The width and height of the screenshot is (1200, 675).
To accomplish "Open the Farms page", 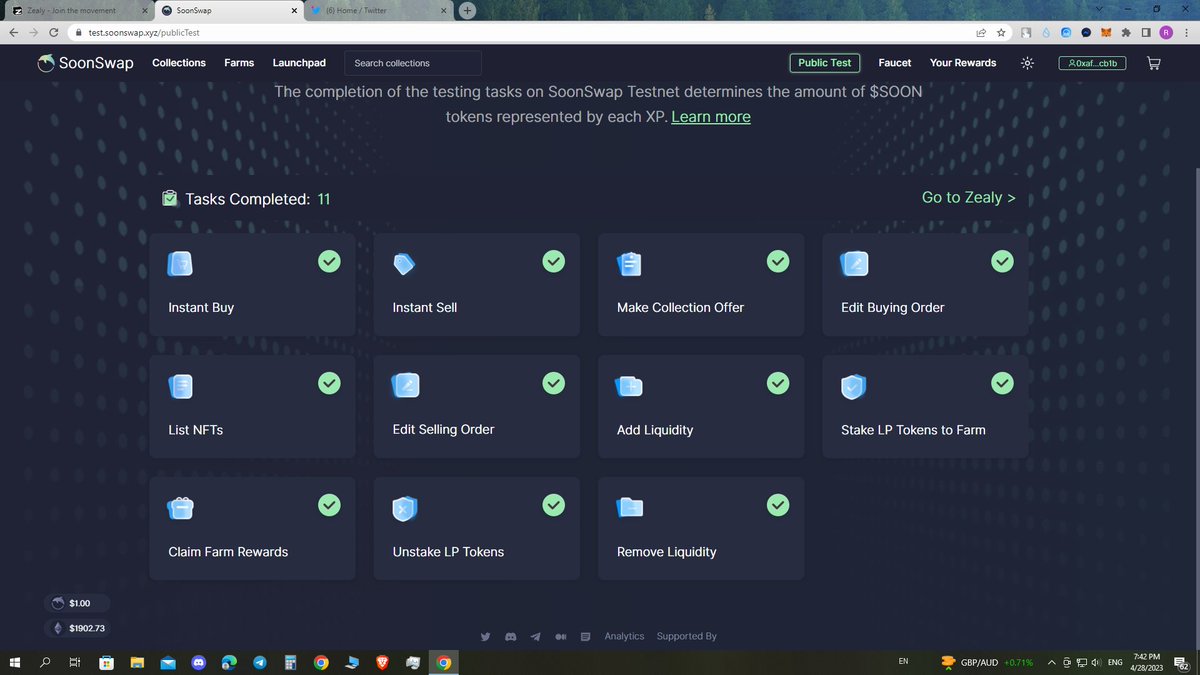I will coord(239,63).
